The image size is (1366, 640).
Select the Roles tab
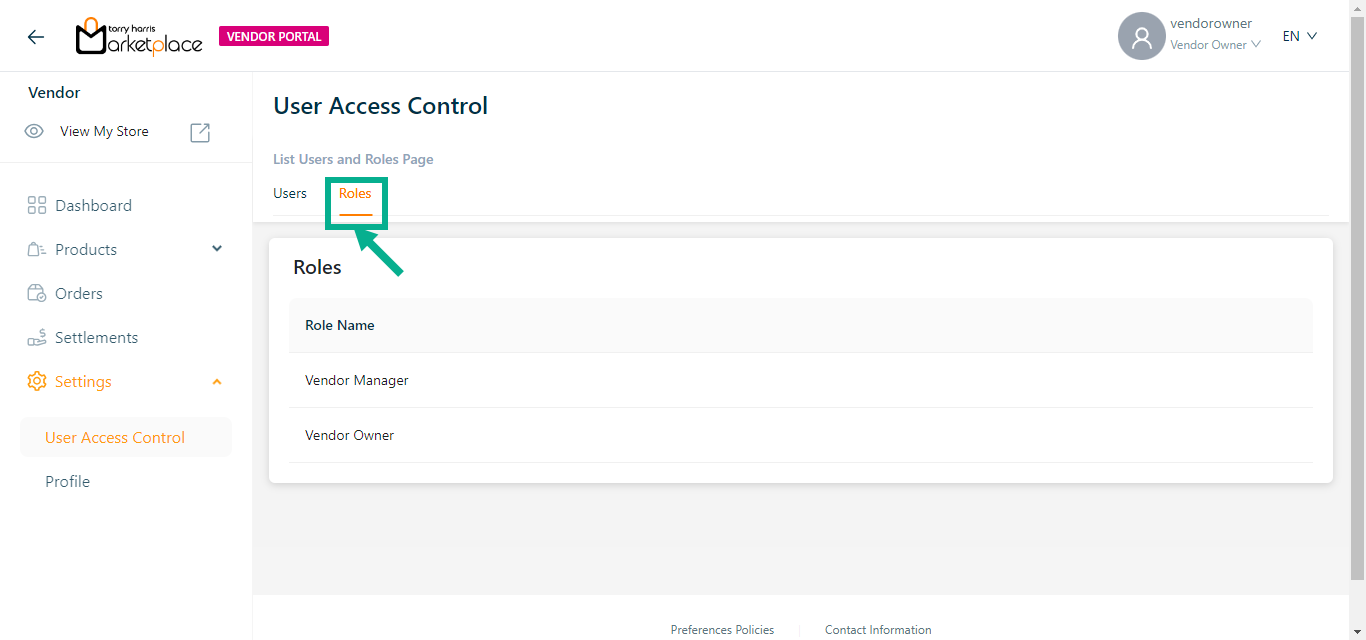pyautogui.click(x=355, y=193)
